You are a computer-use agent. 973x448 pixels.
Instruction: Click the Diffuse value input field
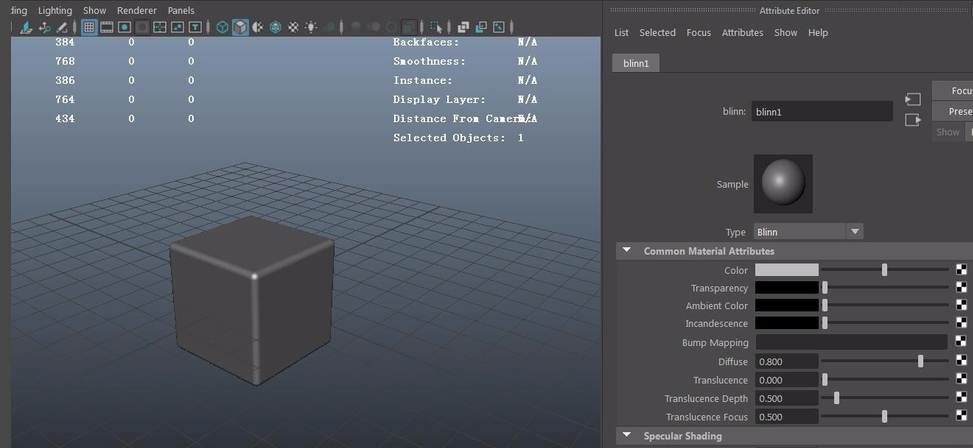pos(786,362)
